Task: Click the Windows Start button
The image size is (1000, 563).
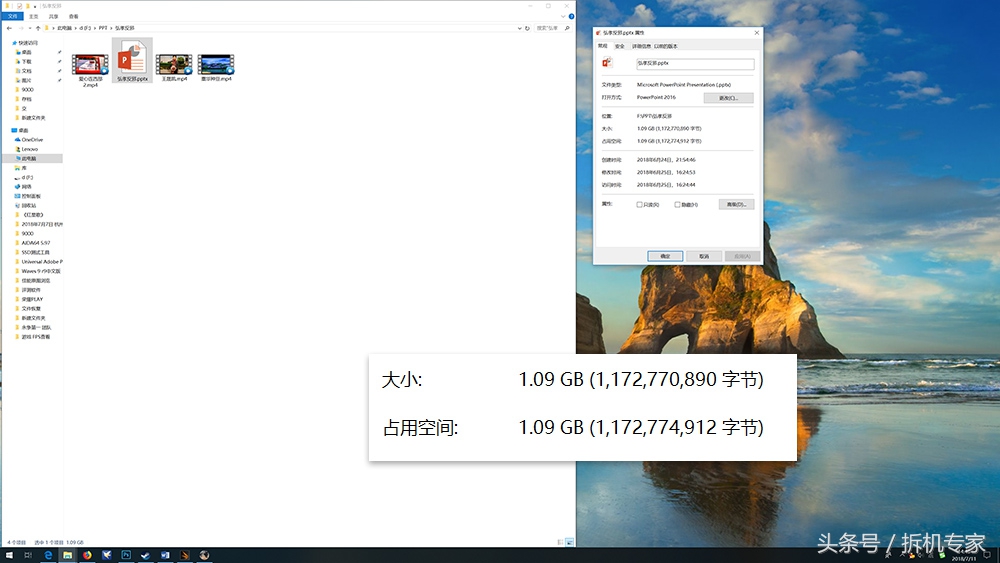Action: (8, 554)
